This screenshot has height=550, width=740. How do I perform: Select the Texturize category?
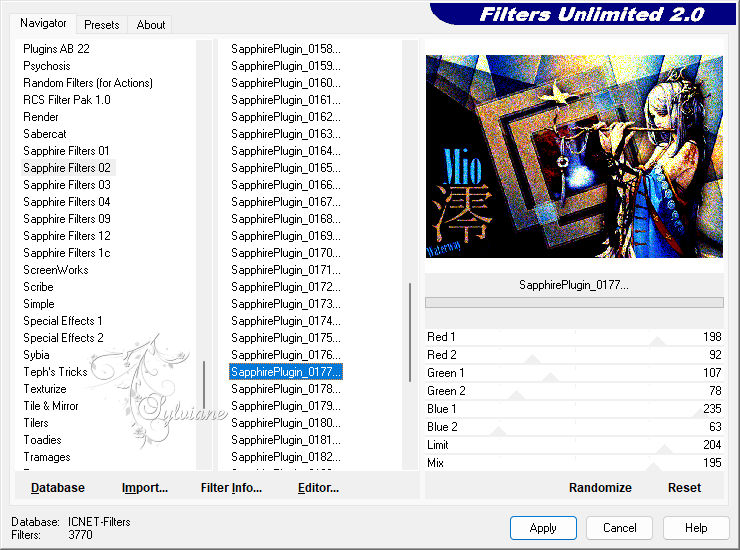click(x=45, y=389)
